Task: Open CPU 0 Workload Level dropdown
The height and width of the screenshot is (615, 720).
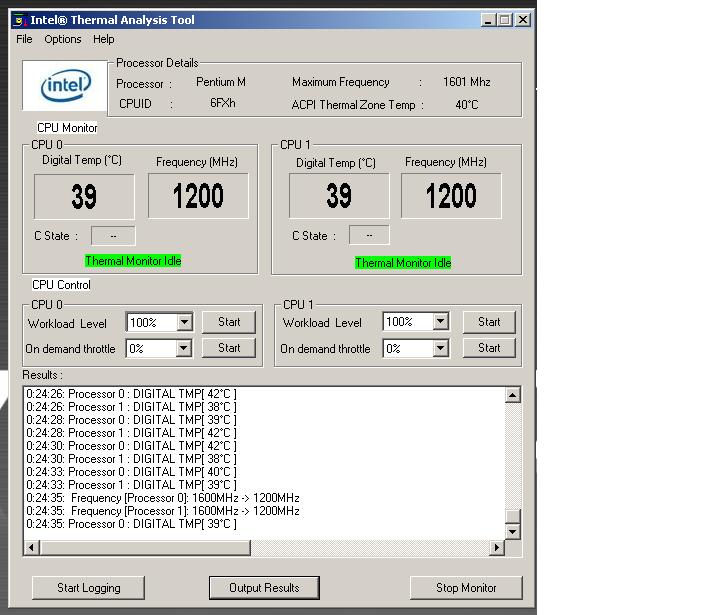Action: (x=185, y=322)
